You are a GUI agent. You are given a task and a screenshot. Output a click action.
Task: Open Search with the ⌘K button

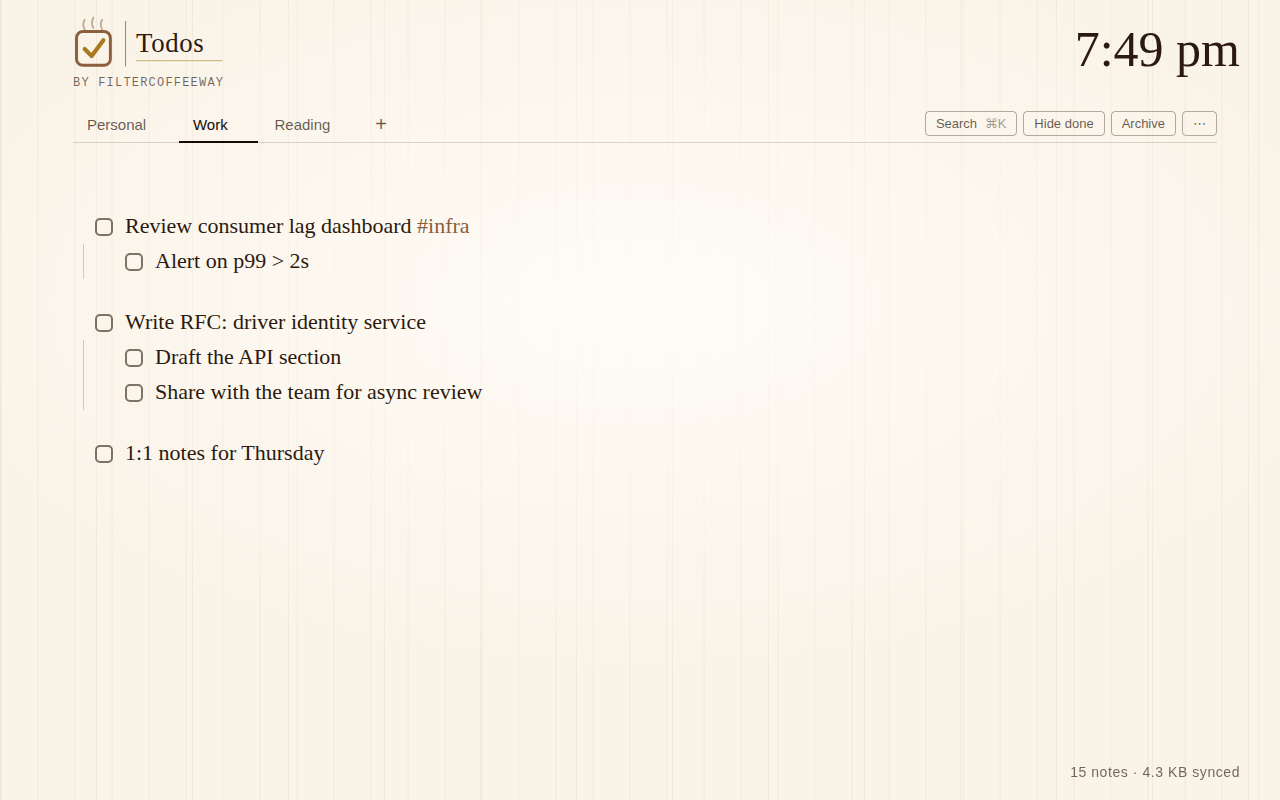pos(971,124)
